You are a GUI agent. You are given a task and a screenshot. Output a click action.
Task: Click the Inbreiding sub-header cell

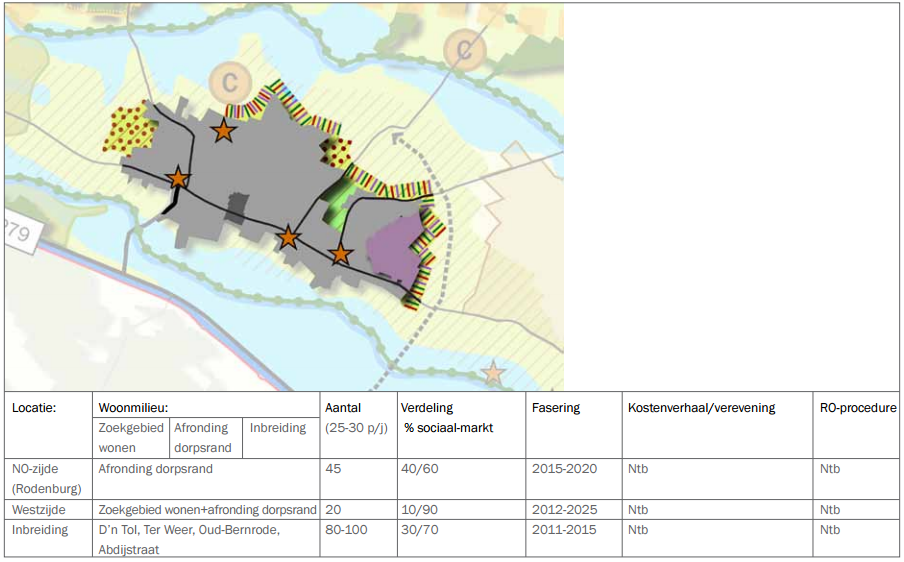pos(281,437)
